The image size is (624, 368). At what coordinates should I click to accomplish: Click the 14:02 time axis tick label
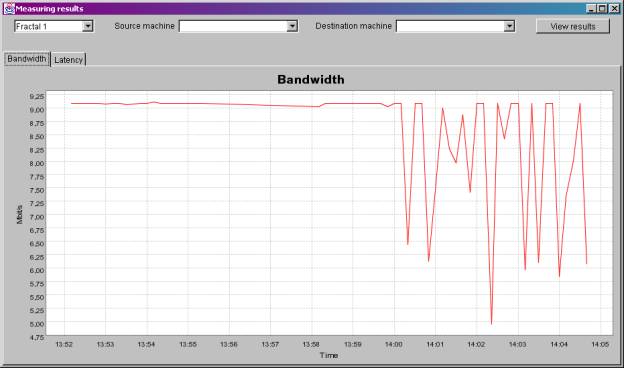click(x=476, y=344)
